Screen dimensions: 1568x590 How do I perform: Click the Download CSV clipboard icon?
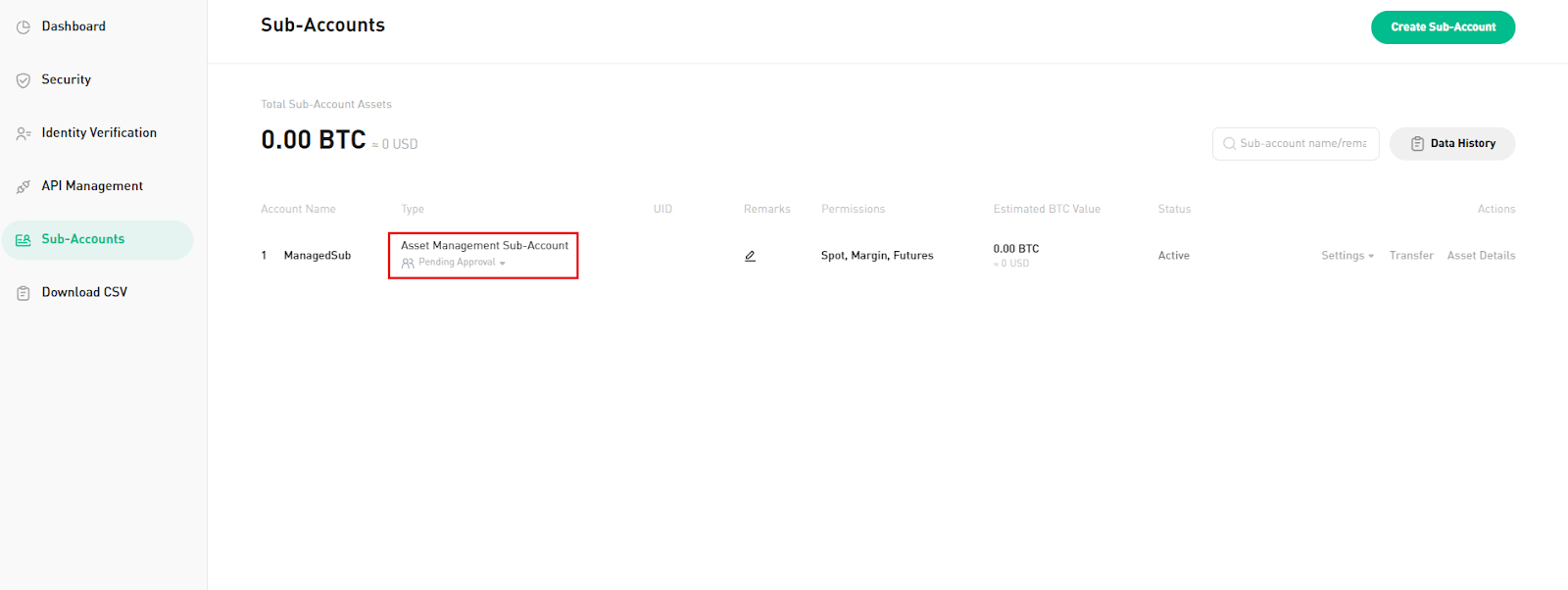(24, 293)
